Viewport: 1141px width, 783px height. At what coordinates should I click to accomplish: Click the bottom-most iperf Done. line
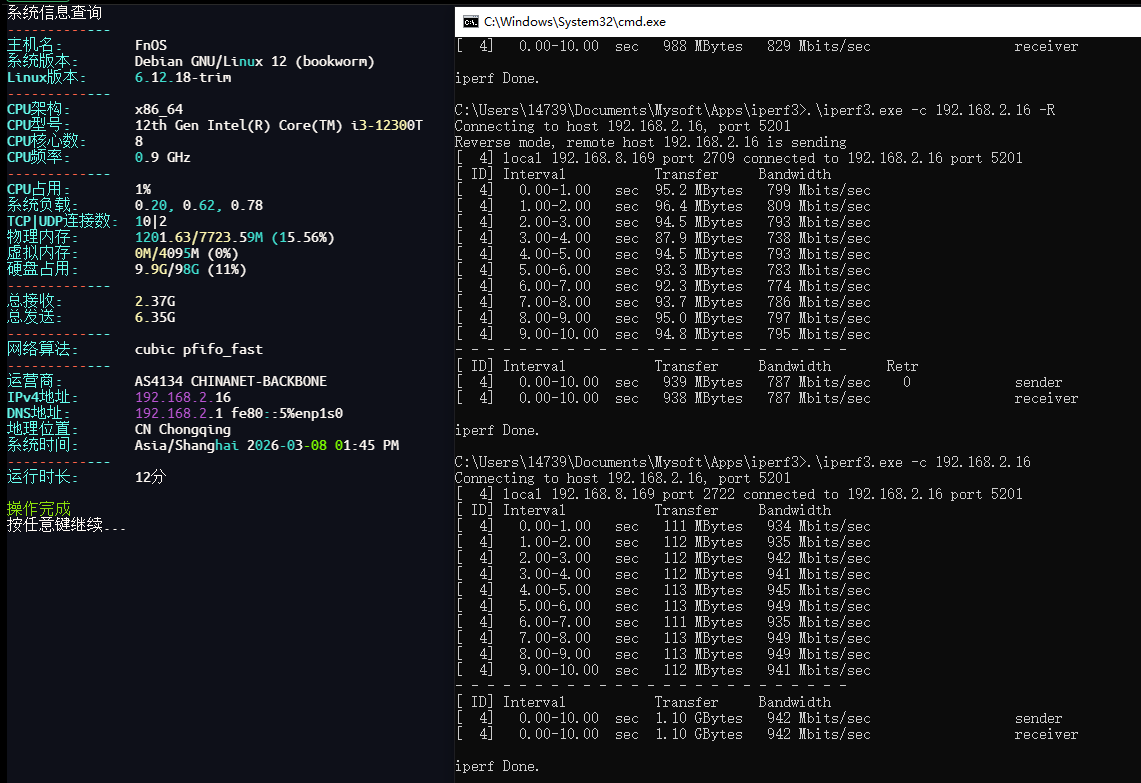(496, 766)
